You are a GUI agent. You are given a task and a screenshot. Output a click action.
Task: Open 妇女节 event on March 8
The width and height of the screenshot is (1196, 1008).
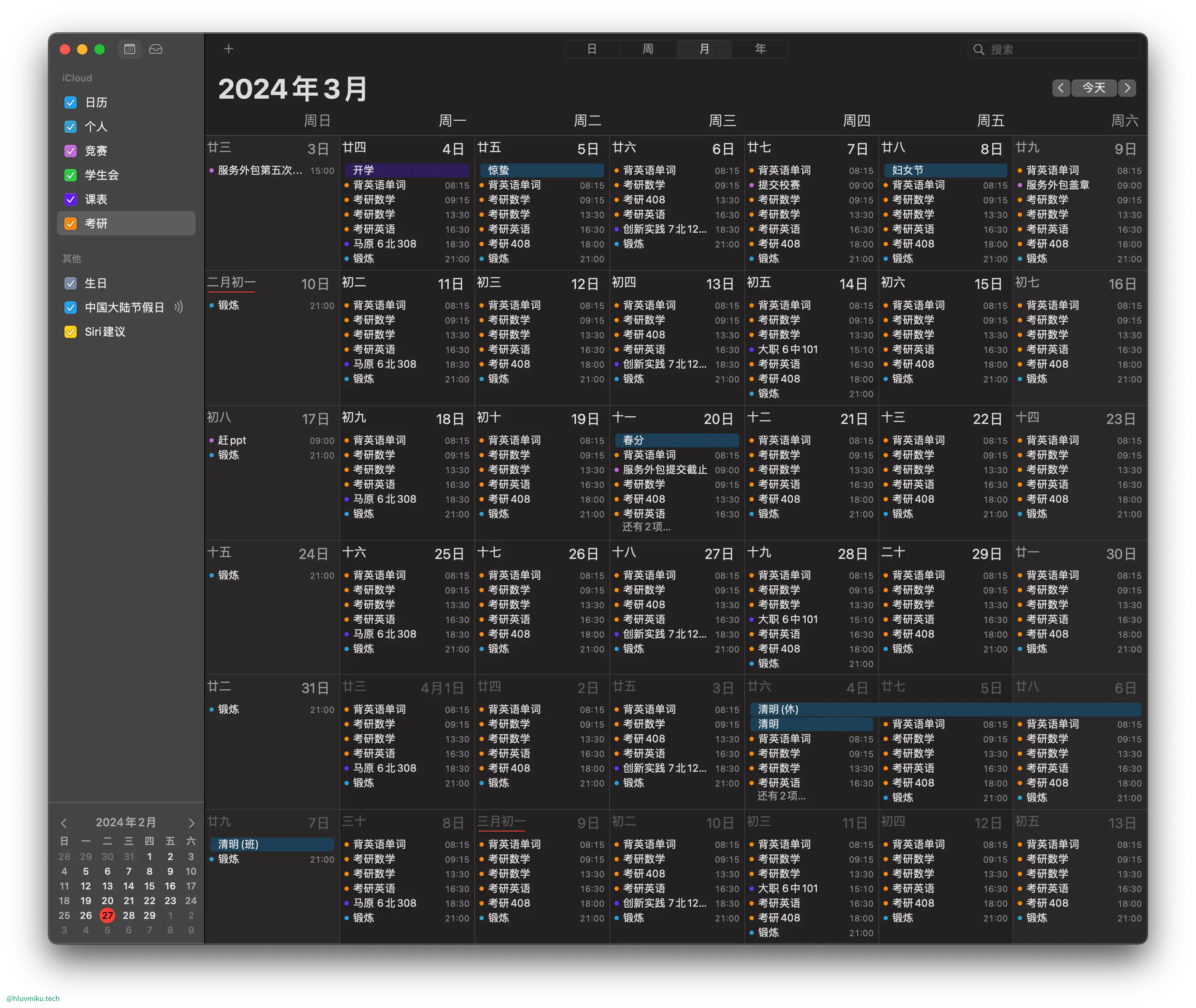point(946,170)
